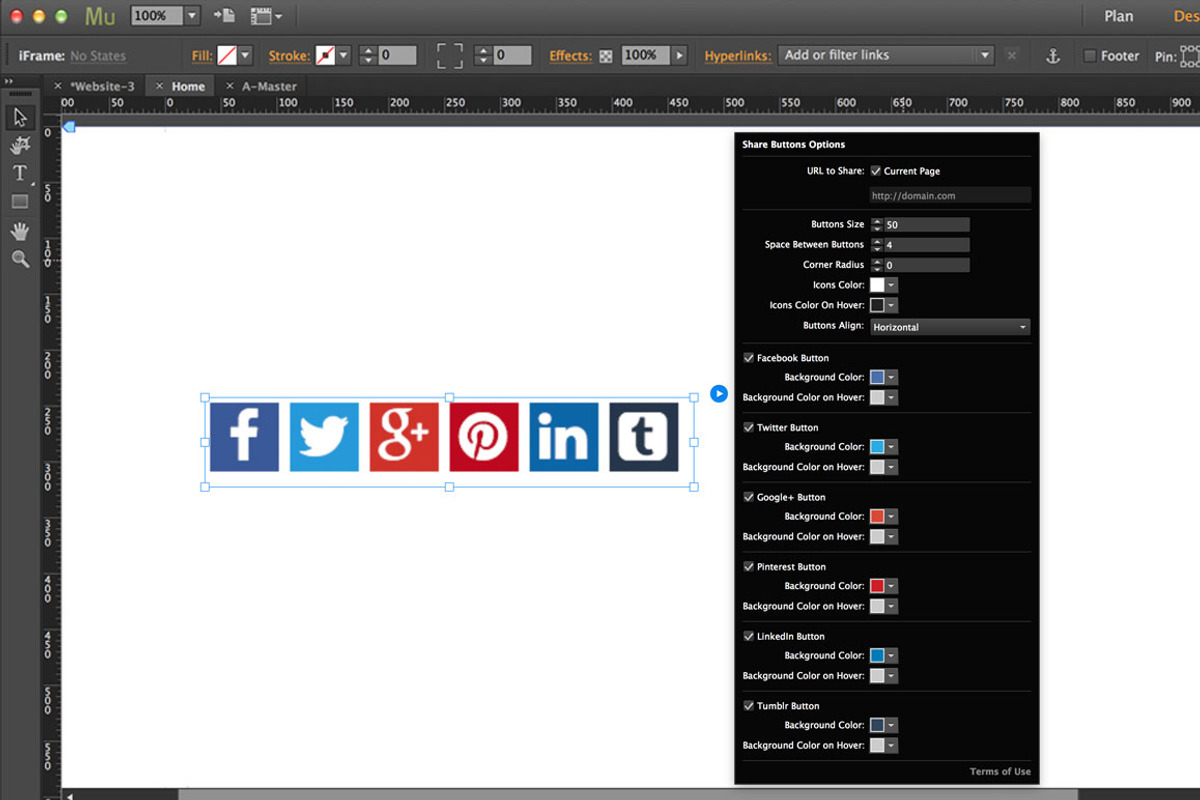The image size is (1200, 800).
Task: Toggle the LinkedIn Button checkbox
Action: coord(749,636)
